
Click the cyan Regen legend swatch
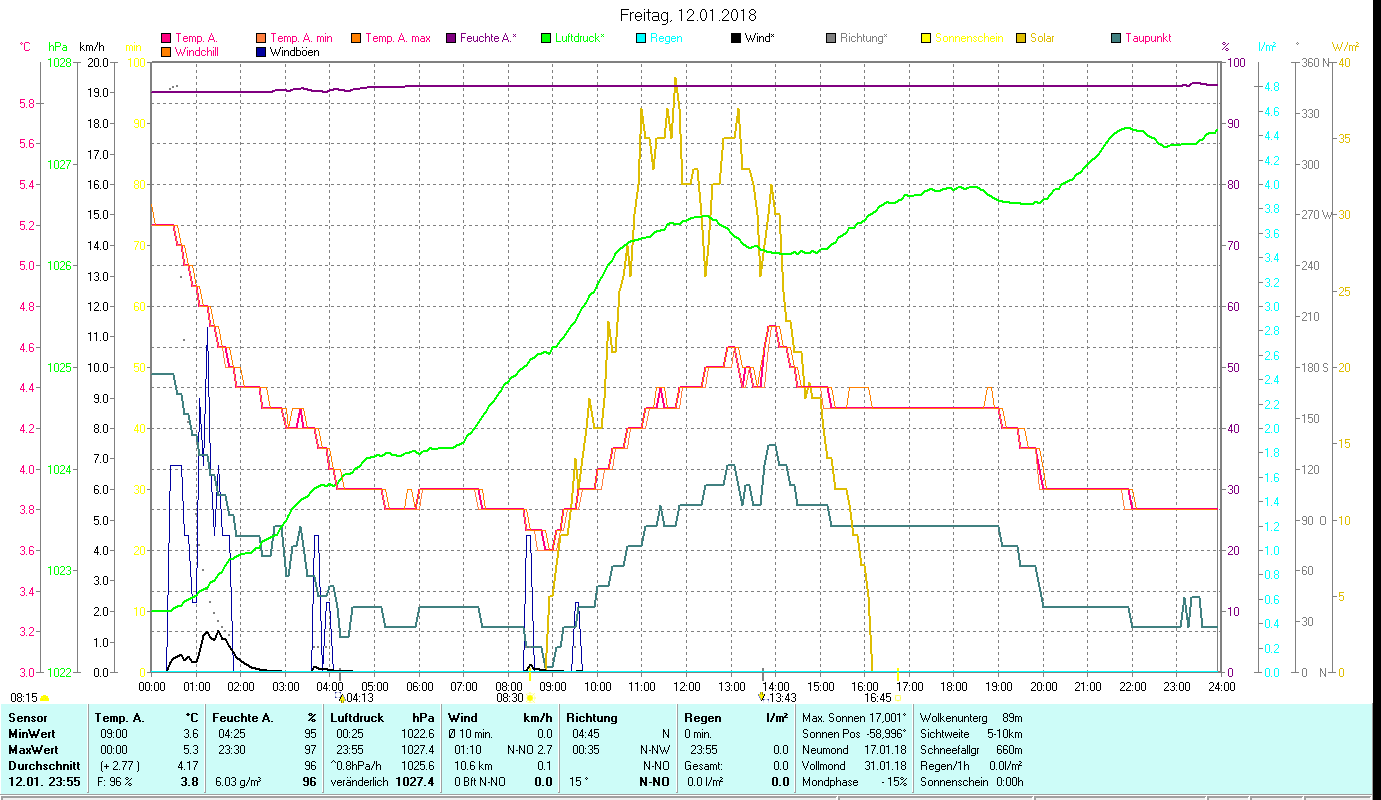pos(640,39)
